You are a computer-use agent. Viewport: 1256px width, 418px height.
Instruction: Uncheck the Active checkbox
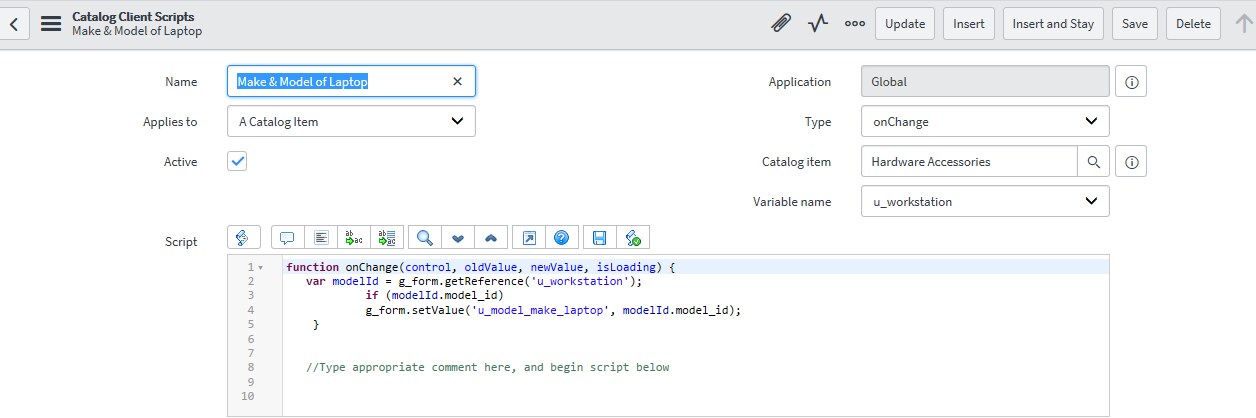(x=237, y=161)
